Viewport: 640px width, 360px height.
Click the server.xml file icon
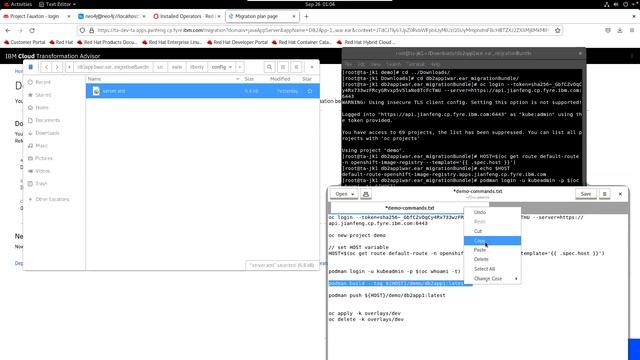(x=96, y=91)
